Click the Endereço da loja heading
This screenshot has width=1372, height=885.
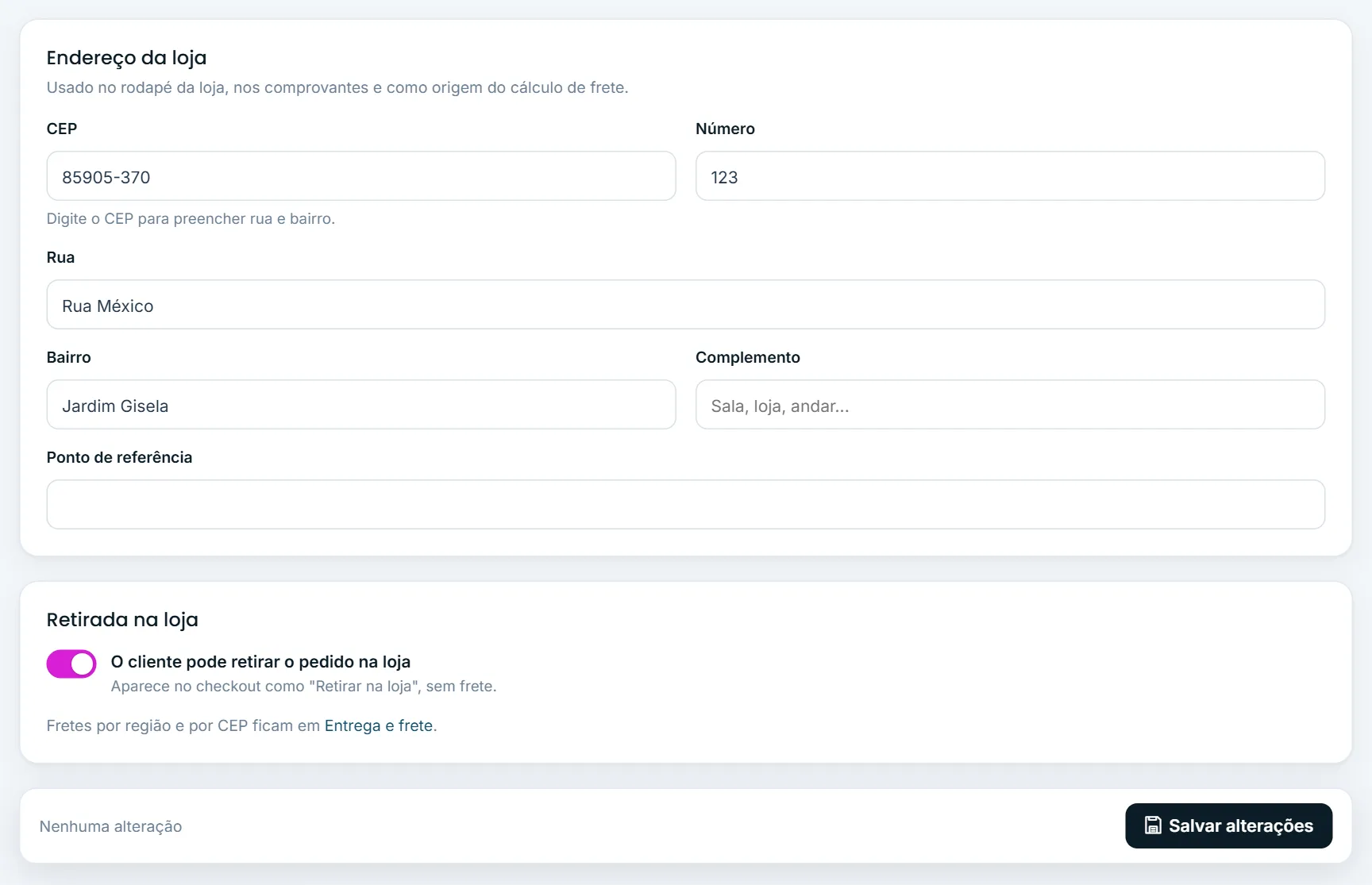(126, 58)
